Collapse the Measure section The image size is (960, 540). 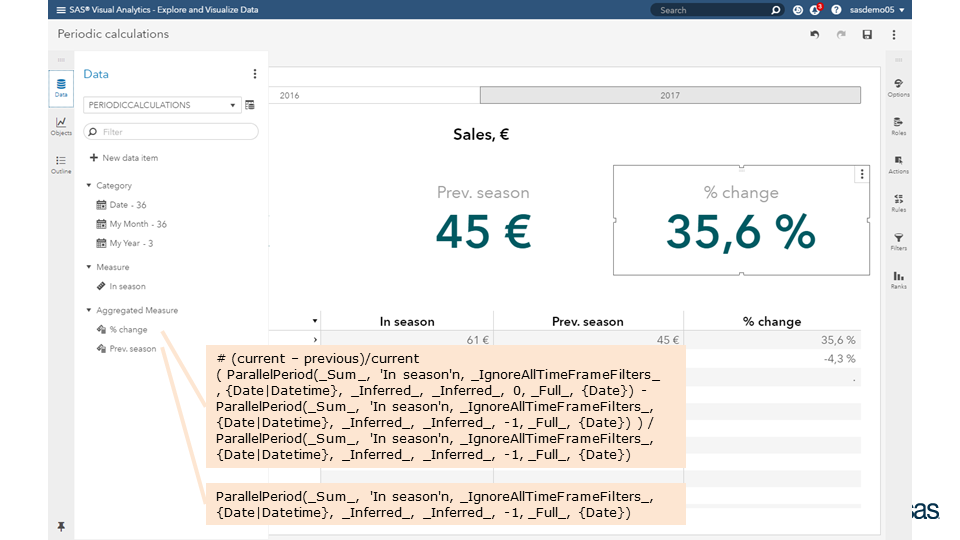[x=89, y=268]
